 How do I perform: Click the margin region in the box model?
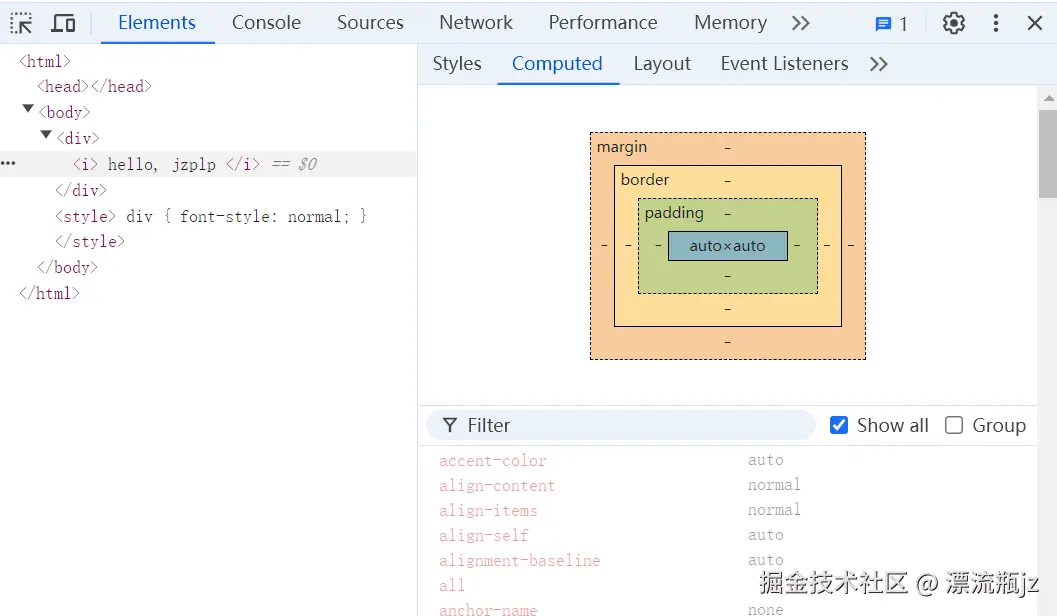[x=622, y=146]
